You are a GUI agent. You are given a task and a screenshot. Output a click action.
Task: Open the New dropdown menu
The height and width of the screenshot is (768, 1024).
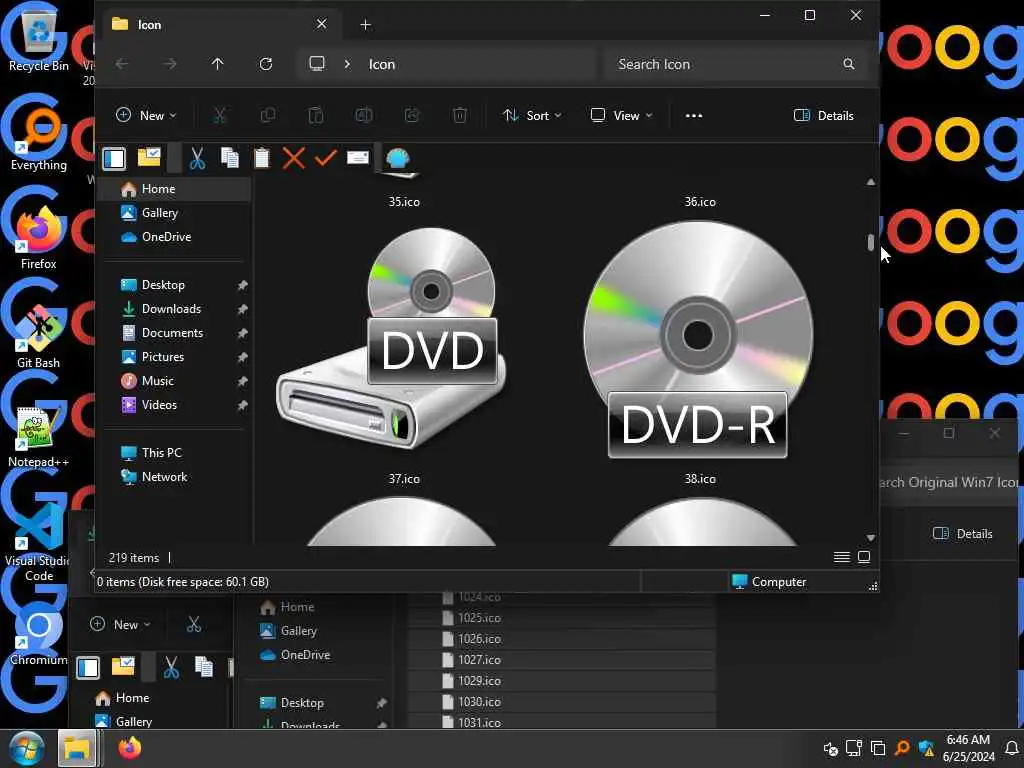[x=146, y=116]
